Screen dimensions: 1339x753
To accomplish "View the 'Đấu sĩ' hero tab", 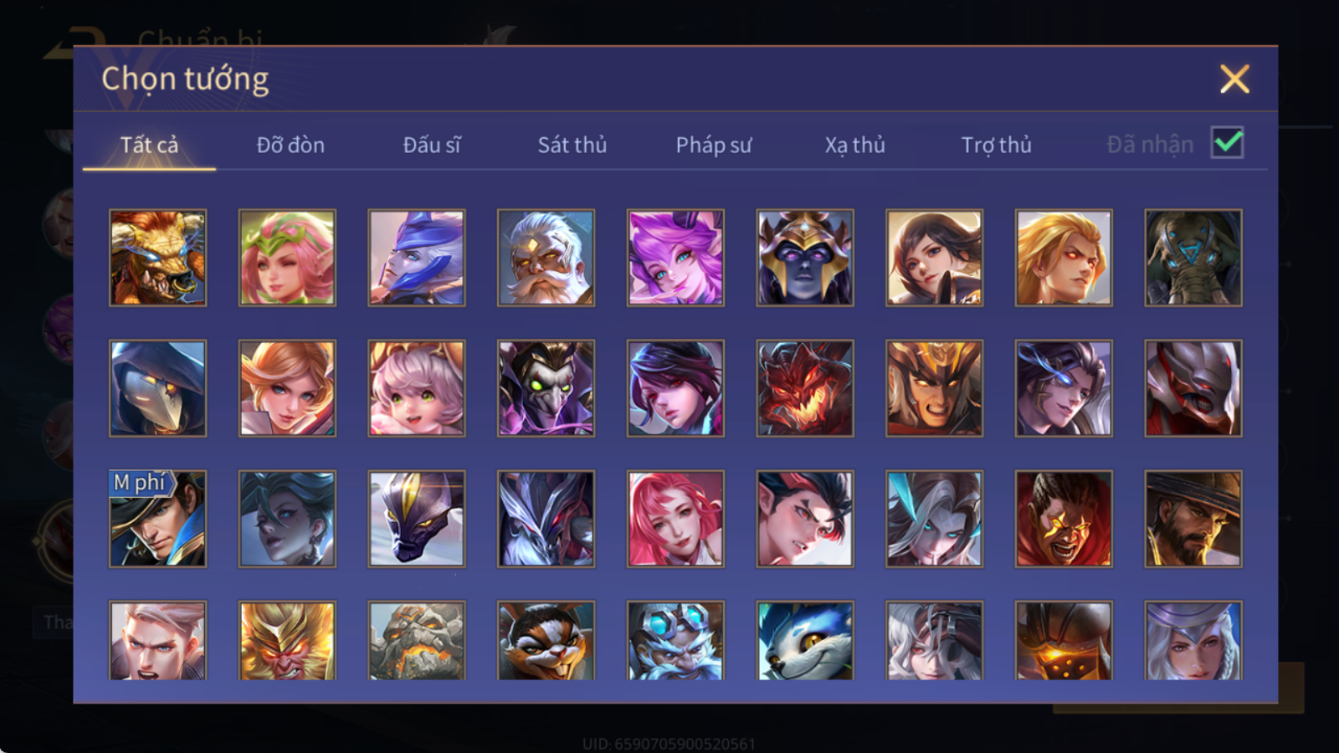I will (x=432, y=145).
